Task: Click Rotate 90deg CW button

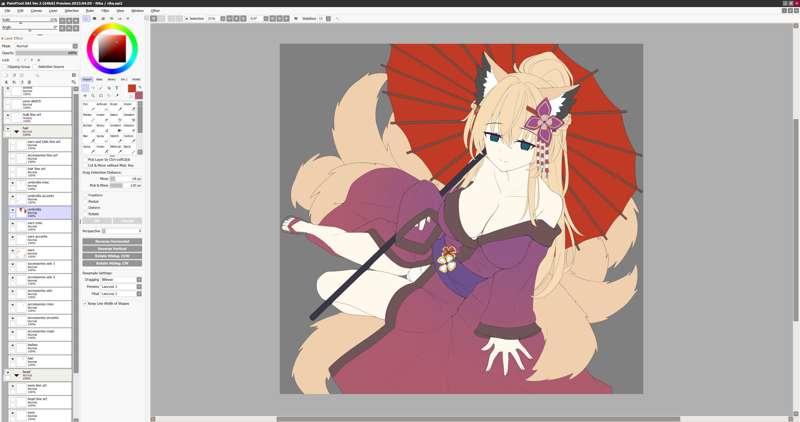Action: coord(112,263)
